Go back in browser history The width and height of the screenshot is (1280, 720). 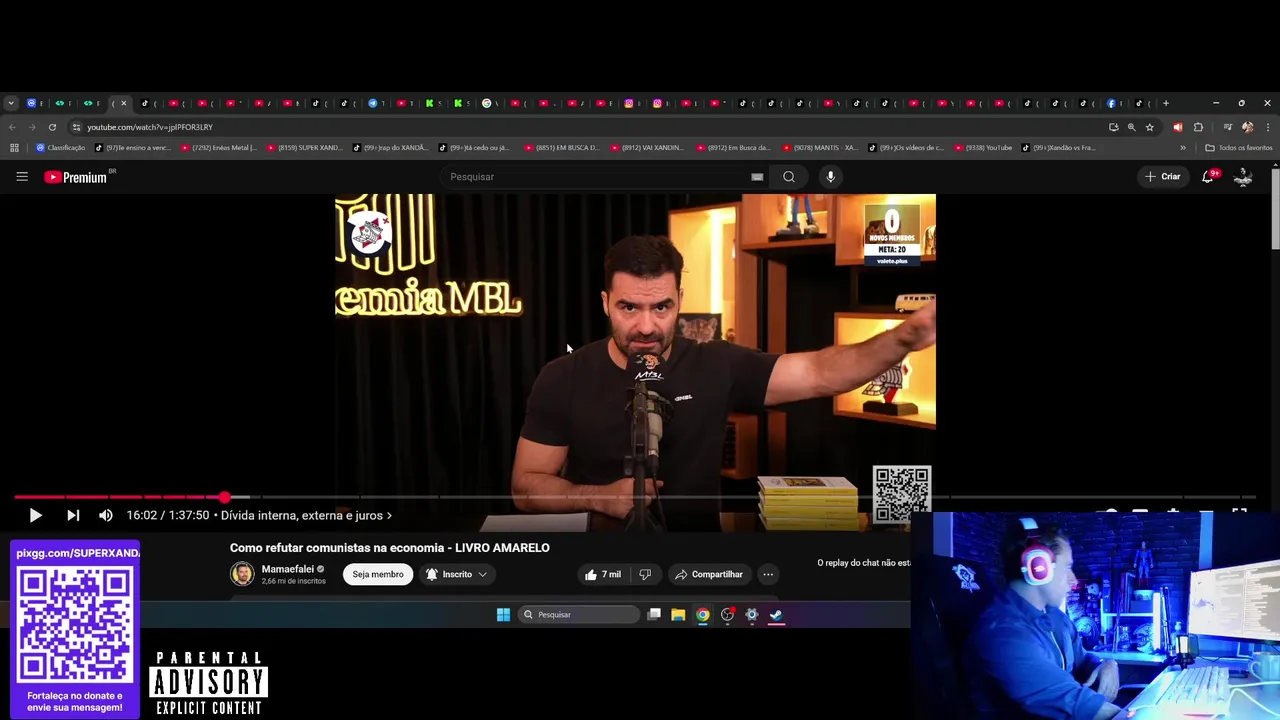point(12,127)
